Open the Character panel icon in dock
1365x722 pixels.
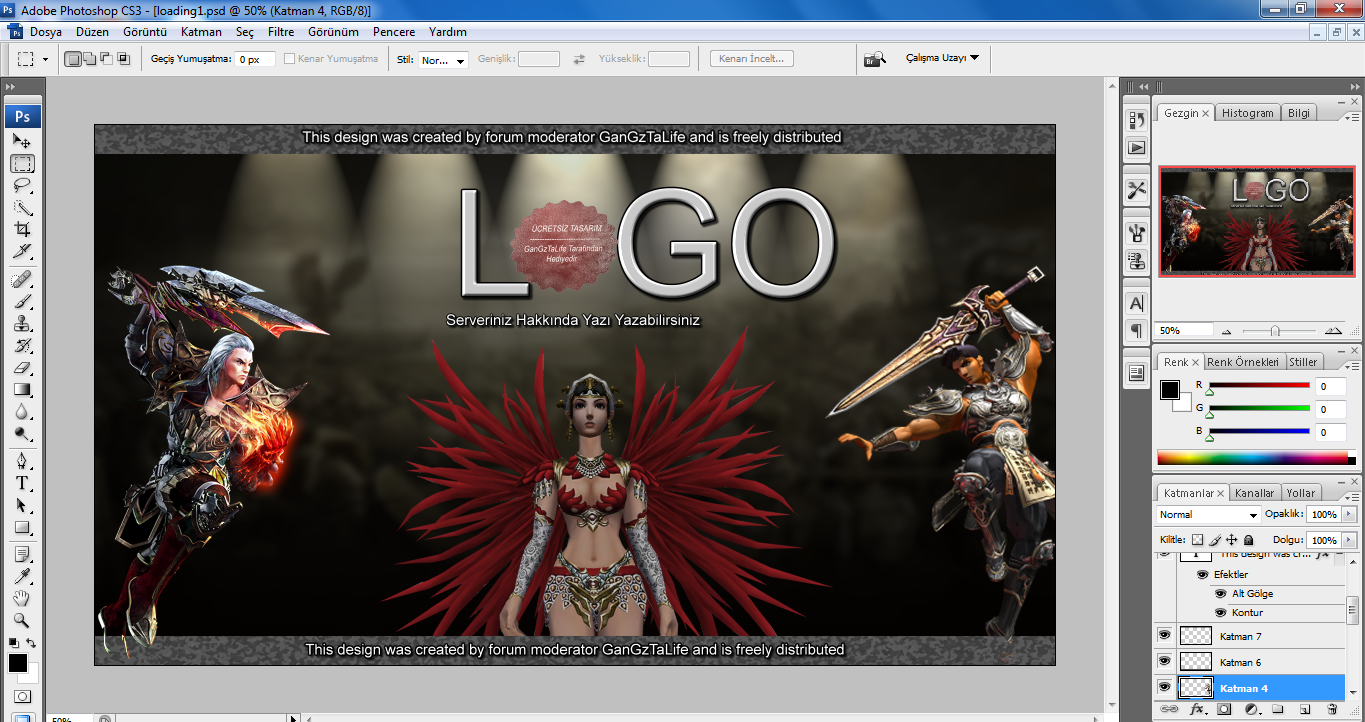tap(1136, 303)
